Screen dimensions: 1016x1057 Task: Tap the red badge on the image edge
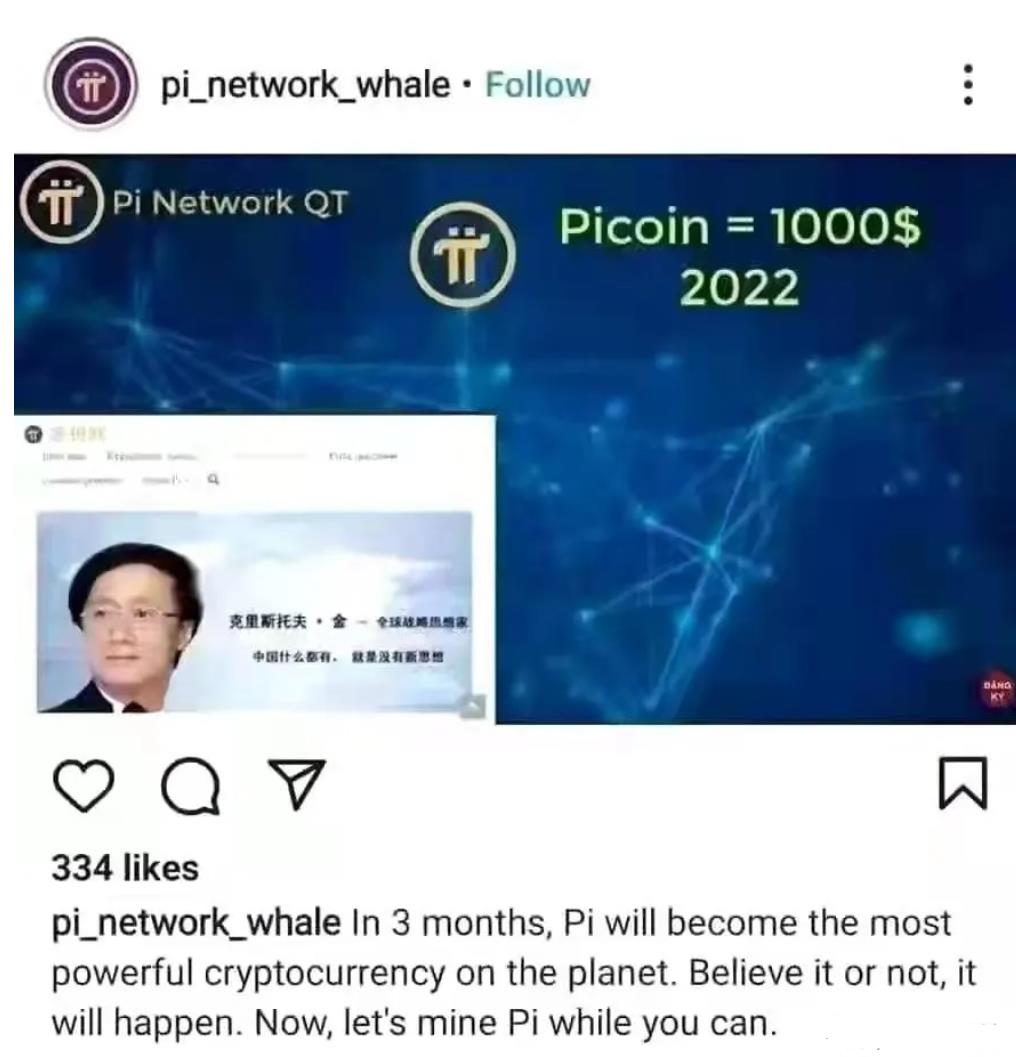point(997,690)
